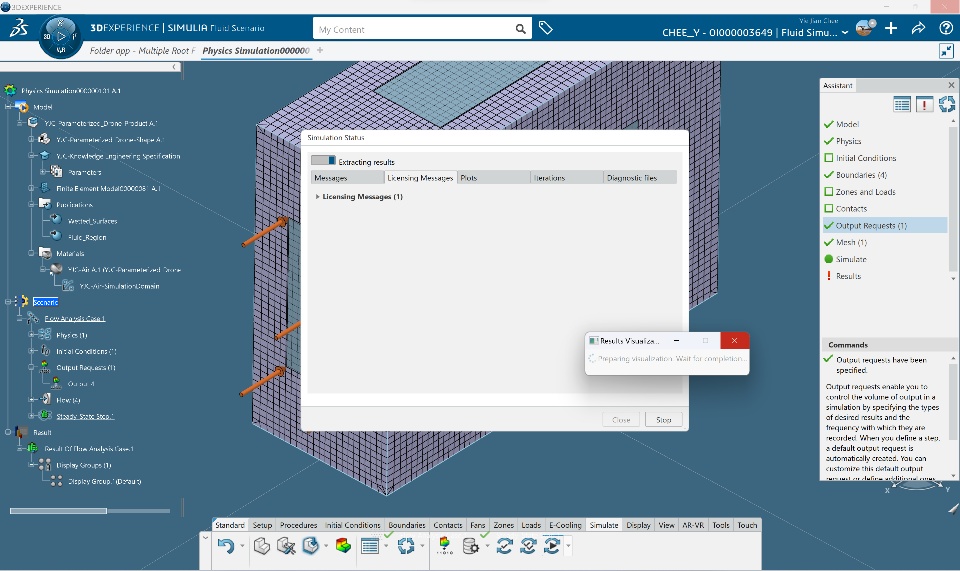The image size is (960, 571).
Task: Click the Extracting results progress bar
Action: click(323, 160)
